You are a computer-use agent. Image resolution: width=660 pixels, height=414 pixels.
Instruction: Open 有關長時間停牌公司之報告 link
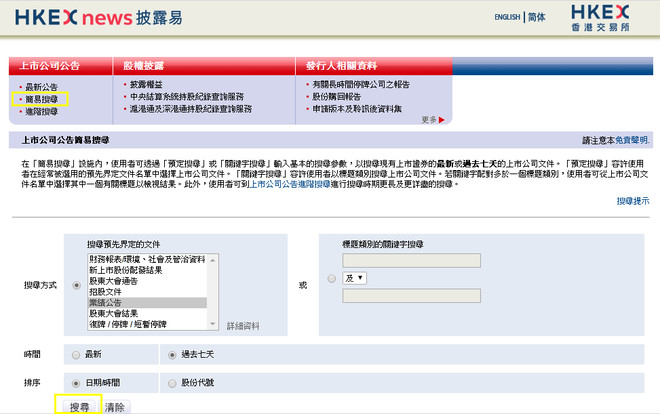coord(361,84)
